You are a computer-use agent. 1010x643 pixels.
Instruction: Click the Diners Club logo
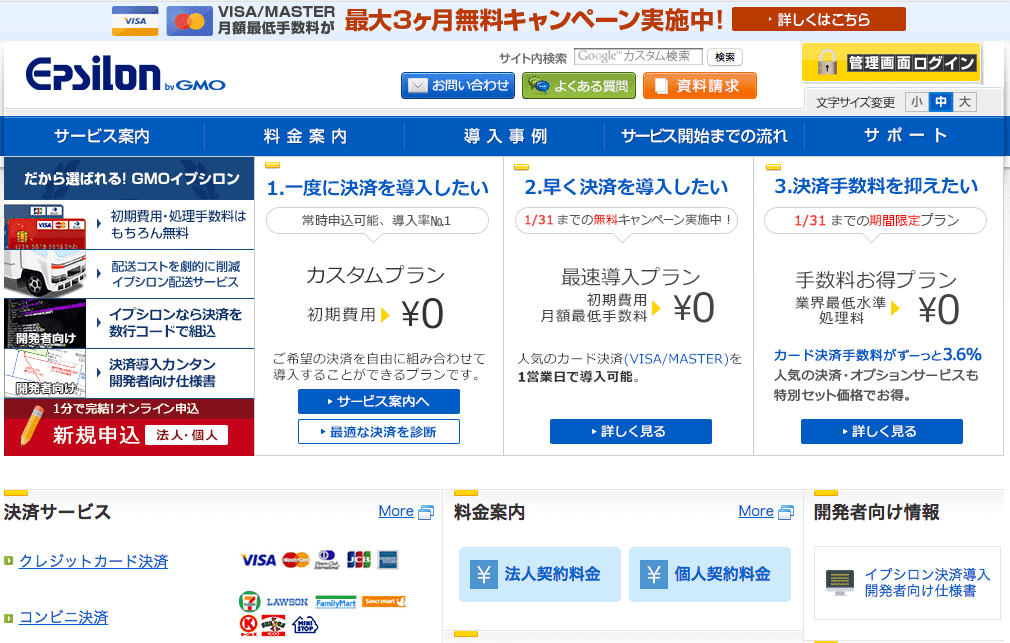click(327, 559)
